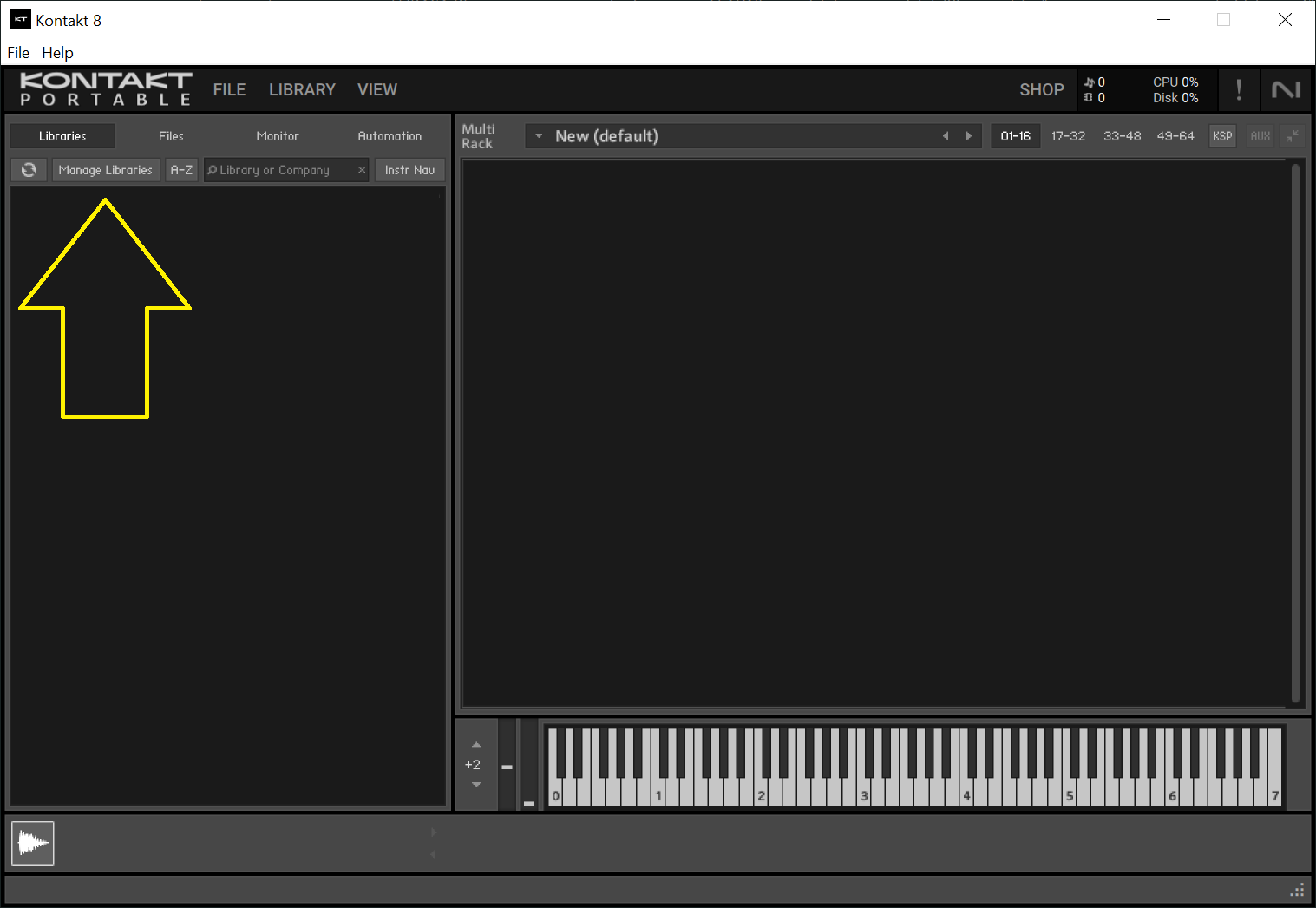
Task: Toggle the Instr Nav pane
Action: (409, 170)
